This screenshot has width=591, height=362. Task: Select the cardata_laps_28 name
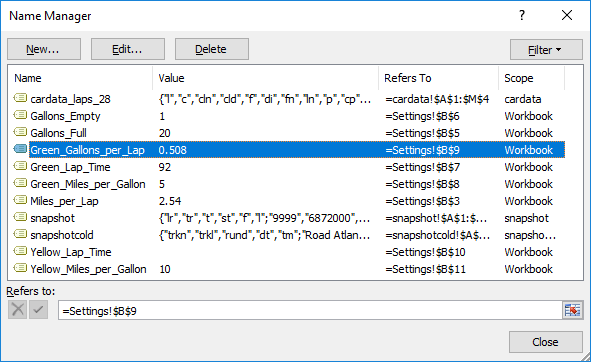coord(70,99)
